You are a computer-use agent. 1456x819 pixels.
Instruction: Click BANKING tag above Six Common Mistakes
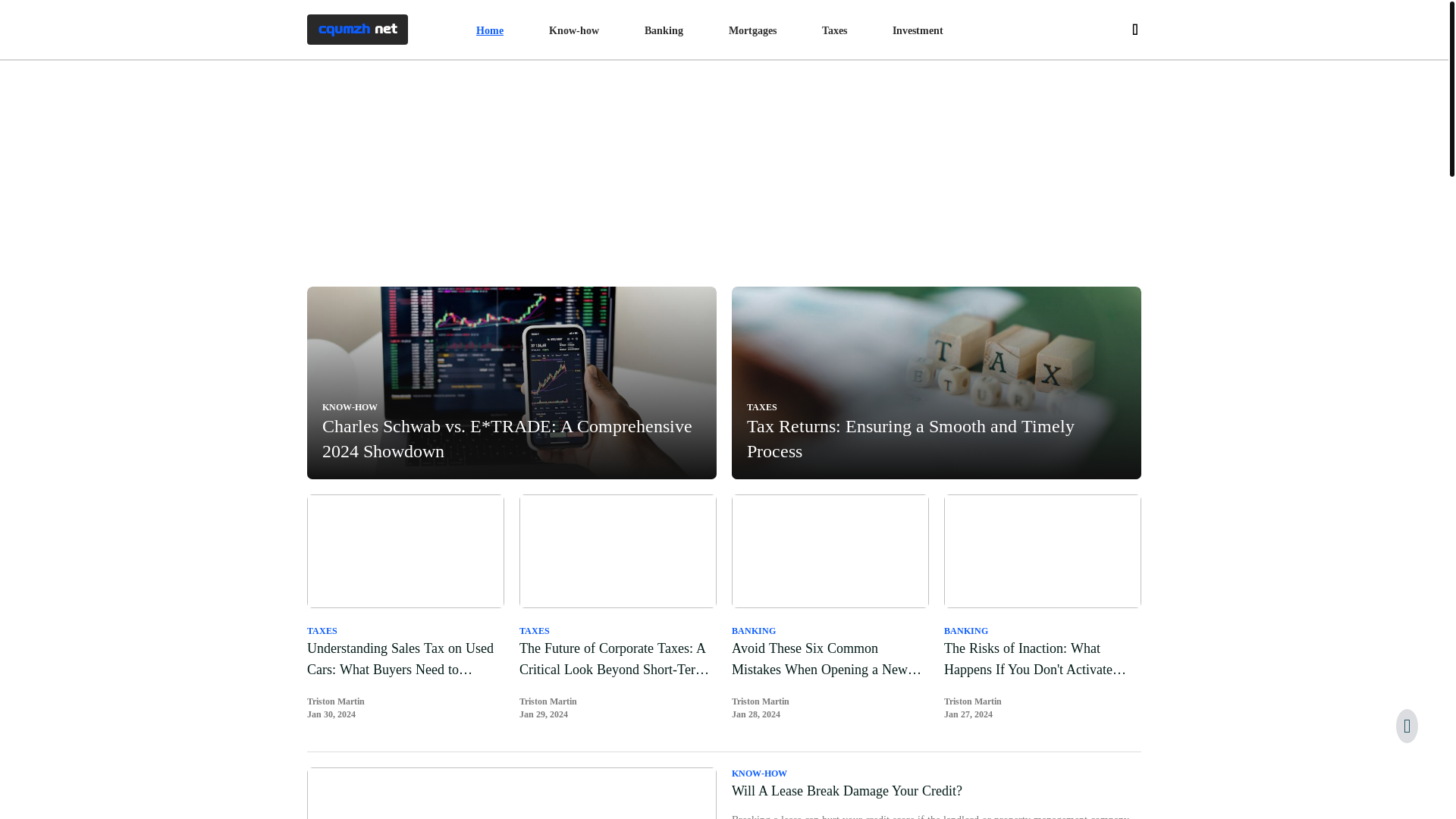(754, 631)
